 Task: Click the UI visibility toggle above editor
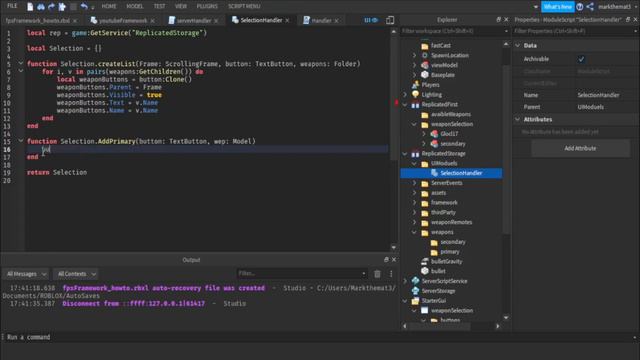tap(371, 20)
